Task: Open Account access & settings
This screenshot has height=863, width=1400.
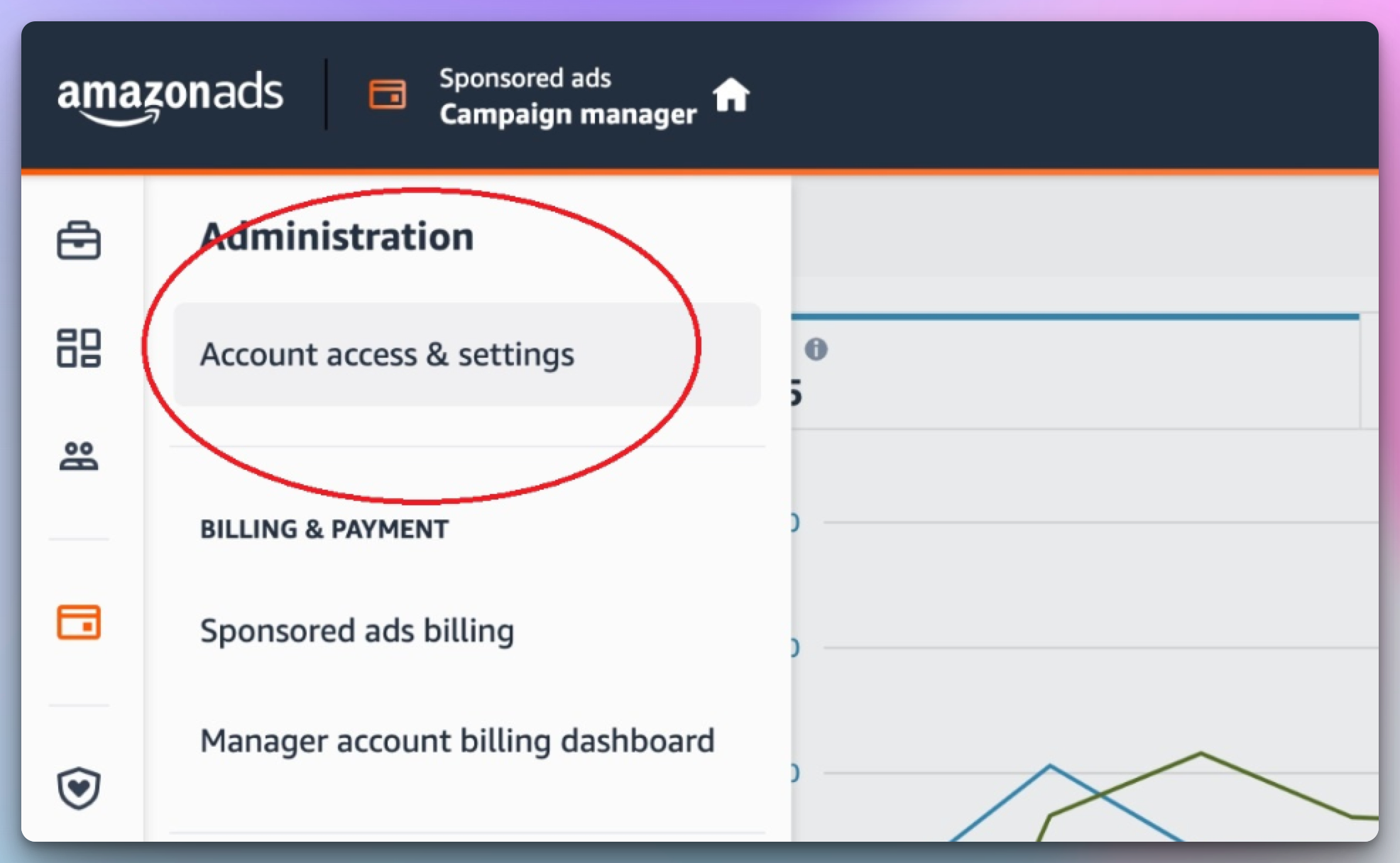Action: click(467, 354)
